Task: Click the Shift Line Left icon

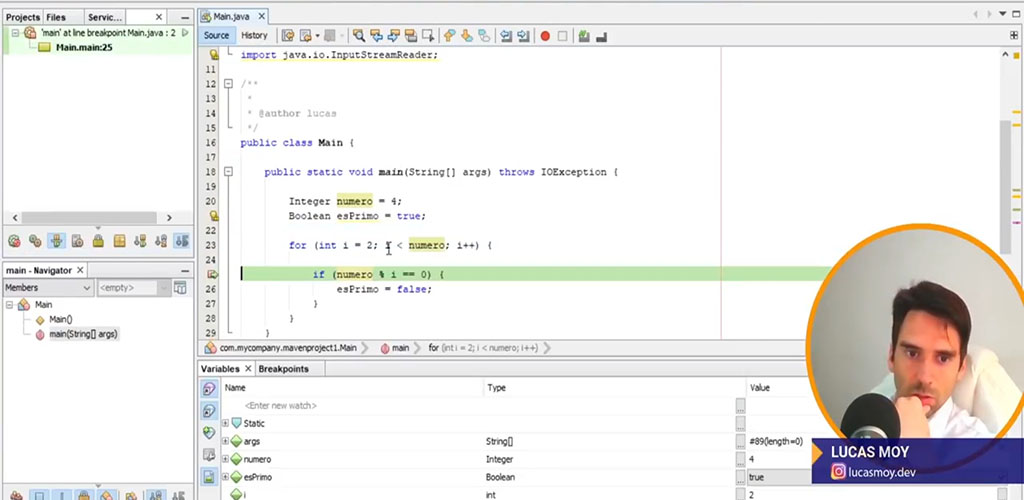Action: click(507, 36)
